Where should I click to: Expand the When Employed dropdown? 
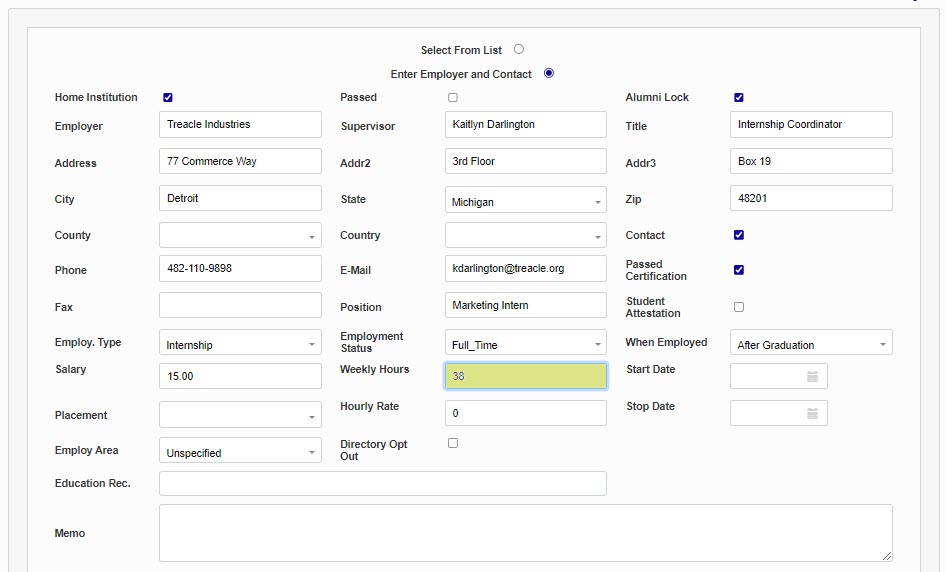pos(811,344)
